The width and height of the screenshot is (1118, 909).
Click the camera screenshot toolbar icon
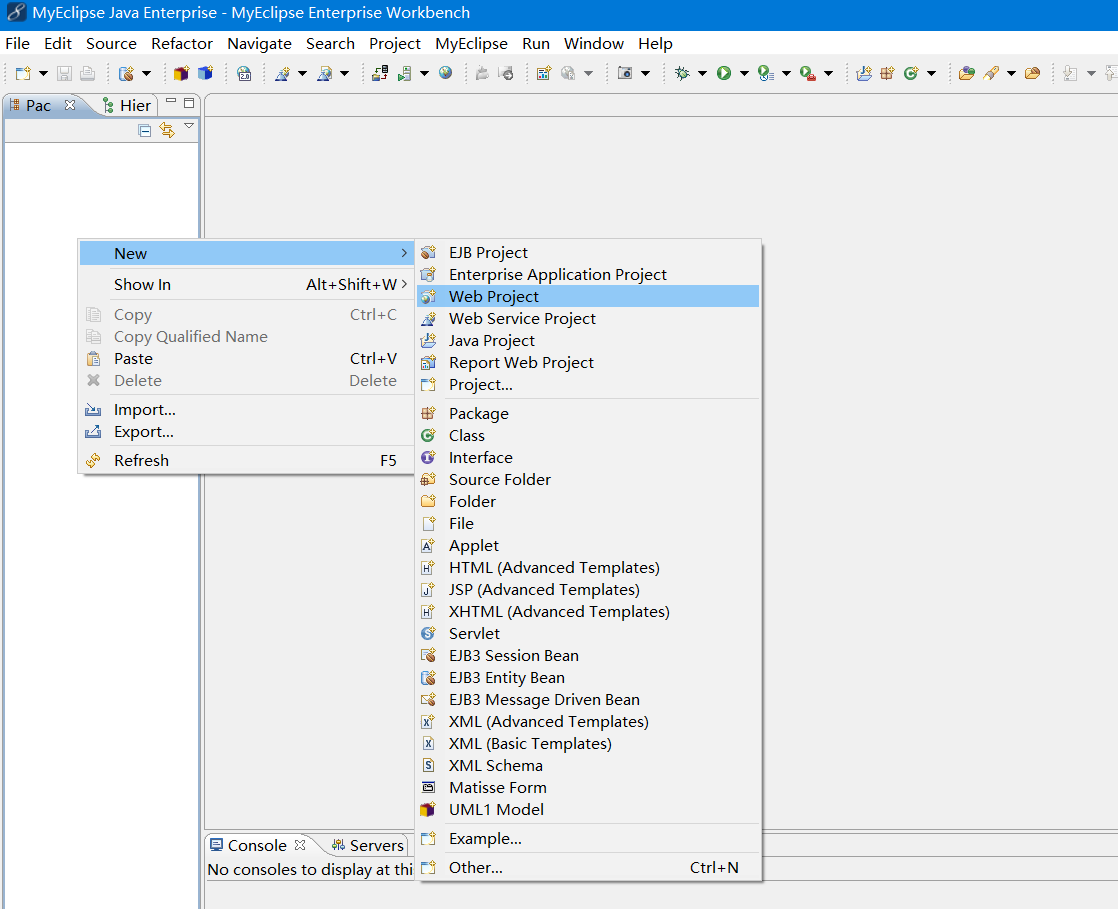point(625,73)
